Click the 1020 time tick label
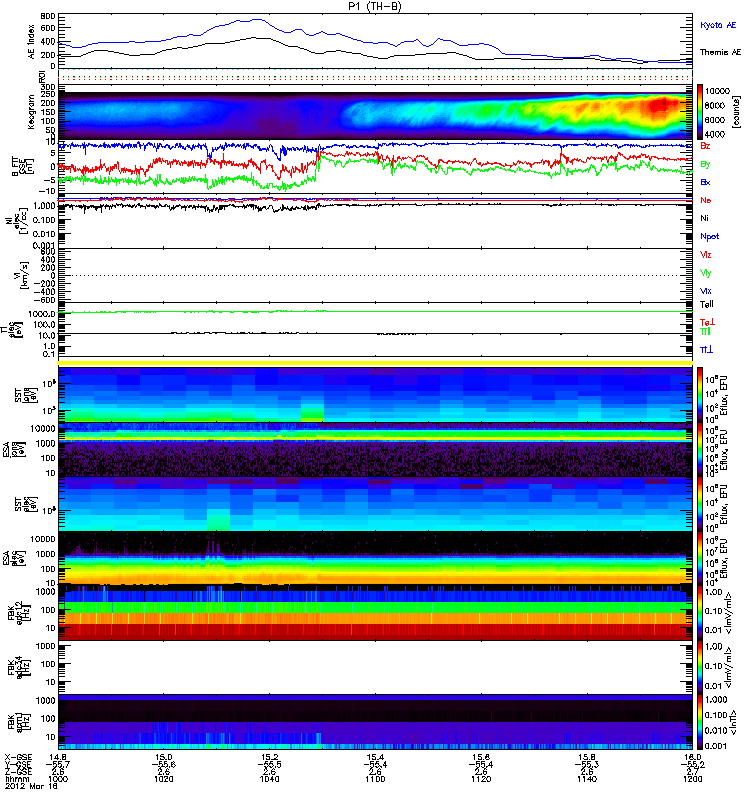Image resolution: width=750 pixels, height=800 pixels. (163, 779)
